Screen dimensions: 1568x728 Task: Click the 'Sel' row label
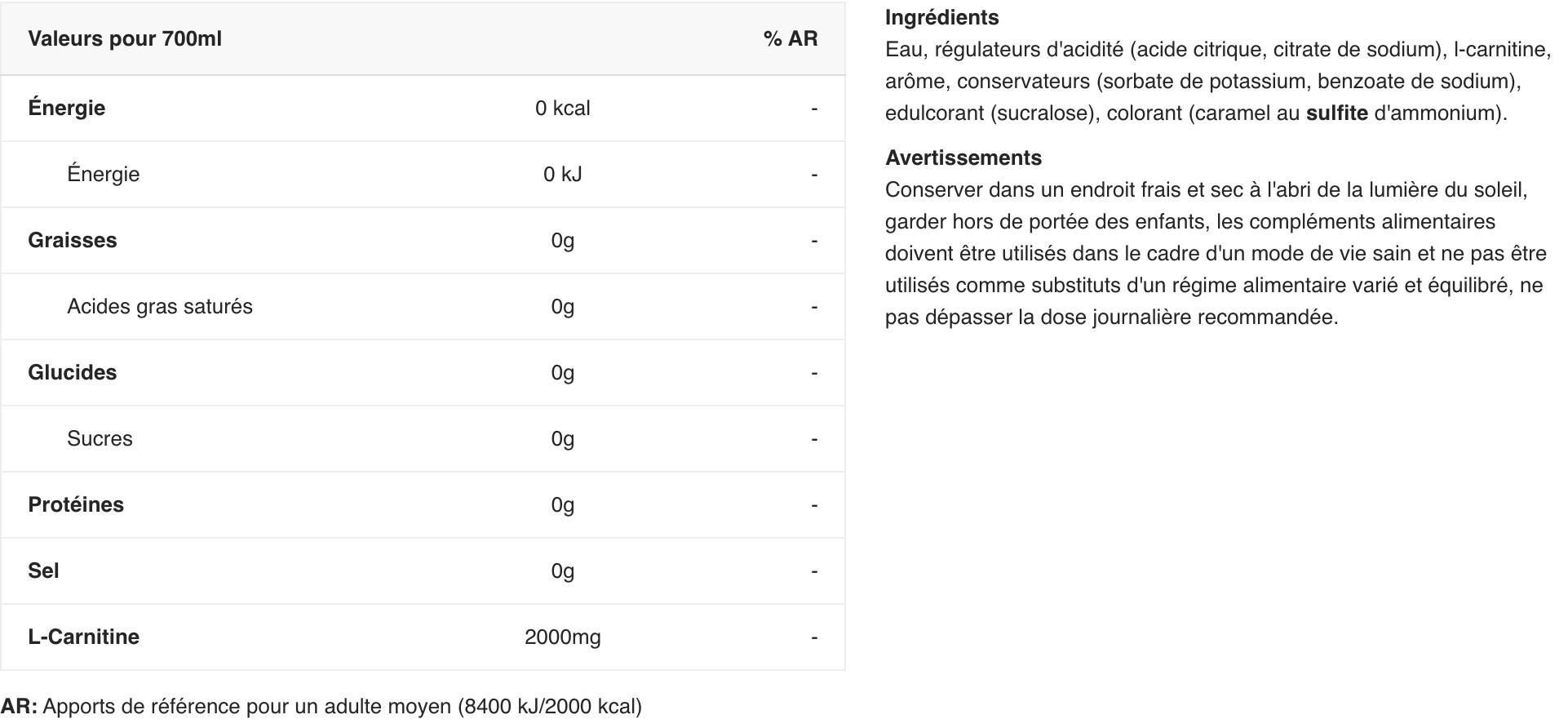coord(43,571)
